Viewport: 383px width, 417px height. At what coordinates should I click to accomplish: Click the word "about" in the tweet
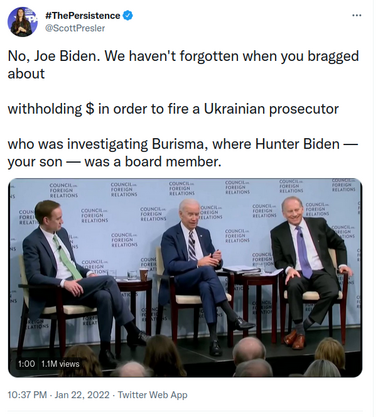point(26,74)
